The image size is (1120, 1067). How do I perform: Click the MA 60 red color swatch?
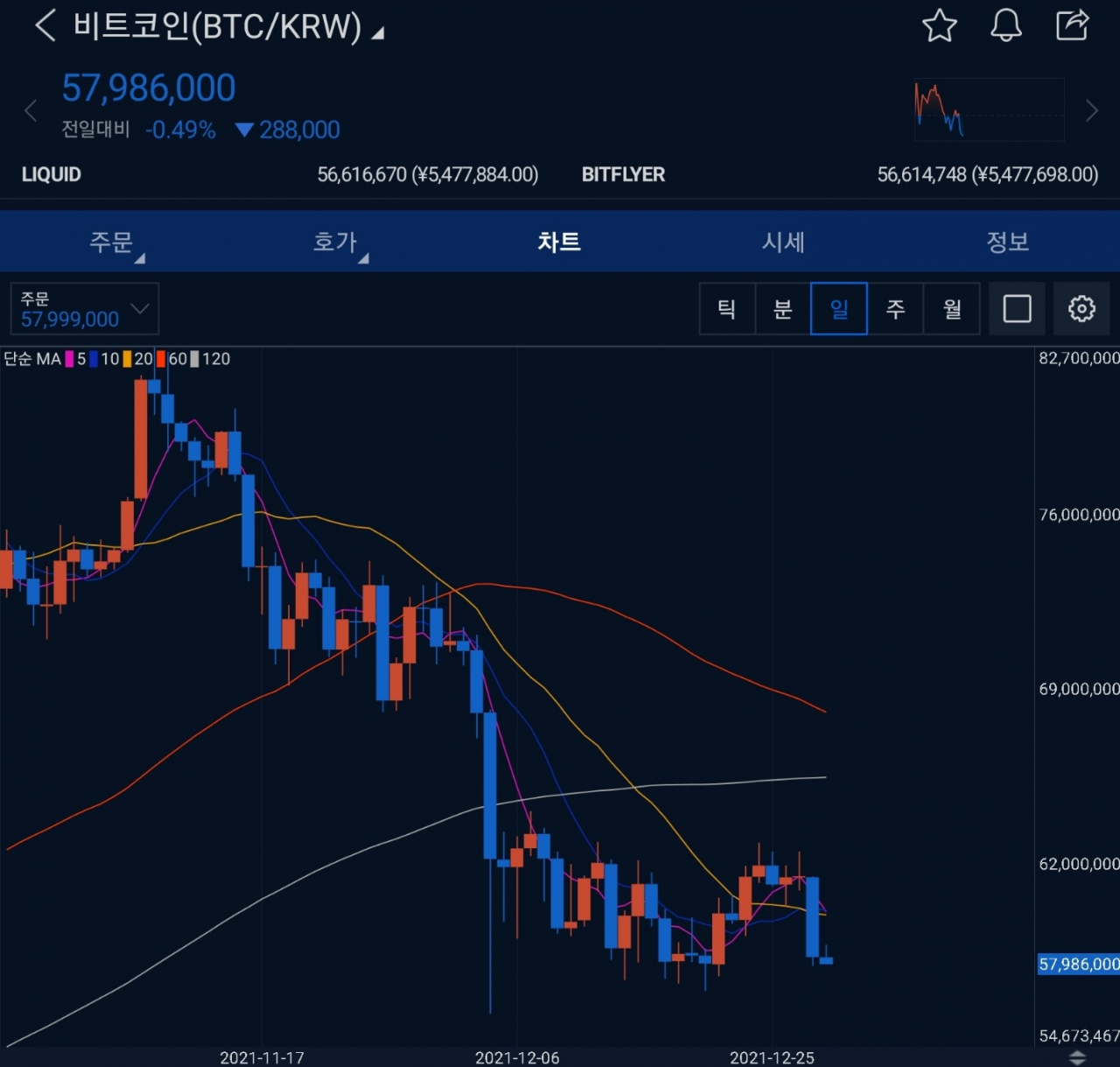click(x=161, y=359)
